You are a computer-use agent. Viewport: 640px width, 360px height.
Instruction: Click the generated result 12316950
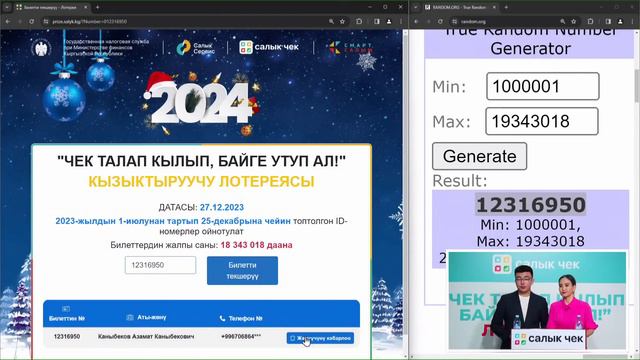[x=531, y=204]
